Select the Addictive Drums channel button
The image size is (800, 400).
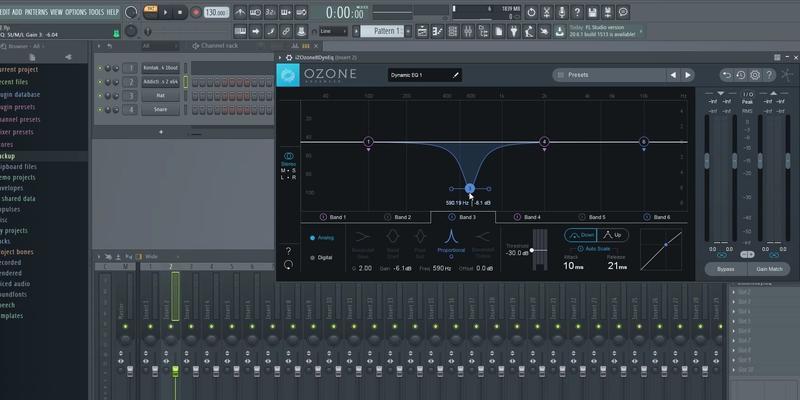(x=161, y=82)
